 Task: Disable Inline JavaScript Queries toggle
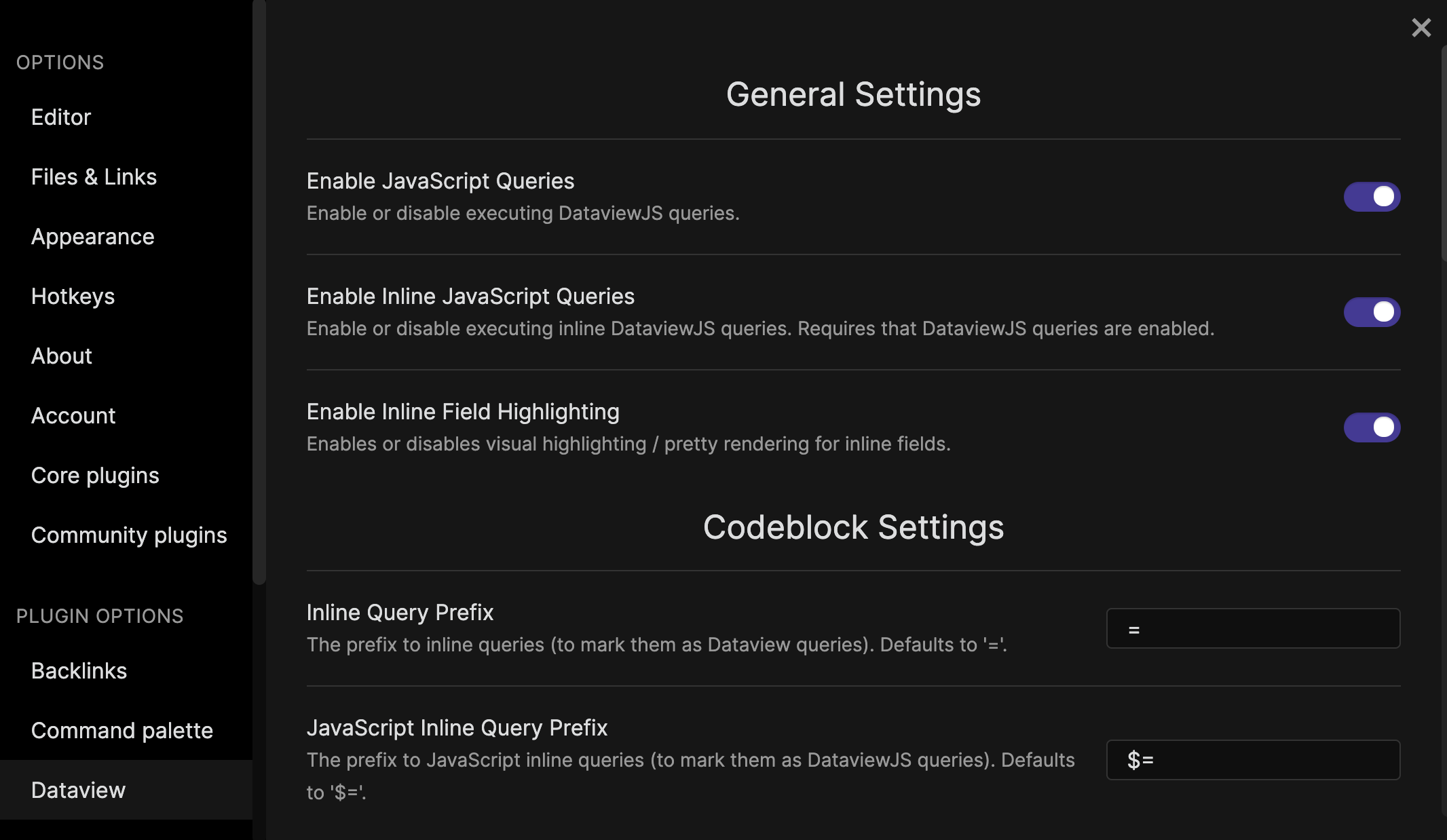[x=1372, y=312]
